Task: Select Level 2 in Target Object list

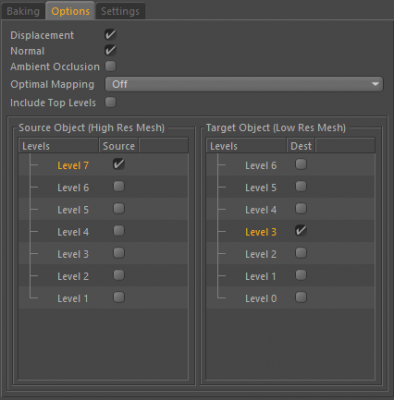Action: coord(261,254)
